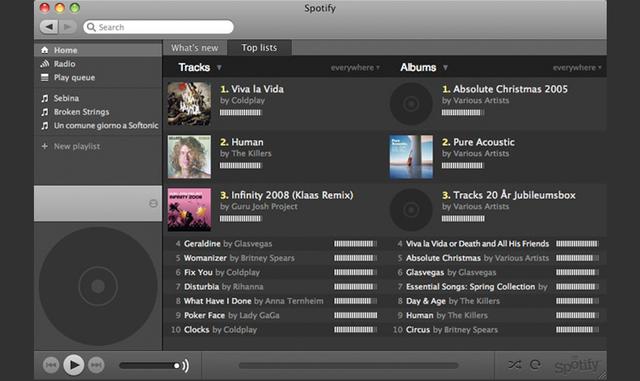
Task: Open the Rihanna artist link
Action: [248, 287]
